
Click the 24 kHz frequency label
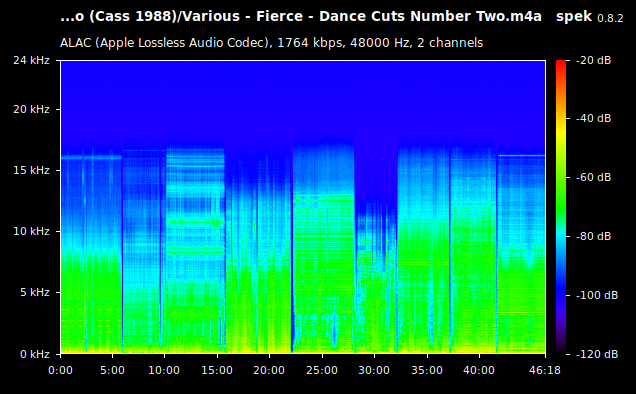(x=32, y=60)
